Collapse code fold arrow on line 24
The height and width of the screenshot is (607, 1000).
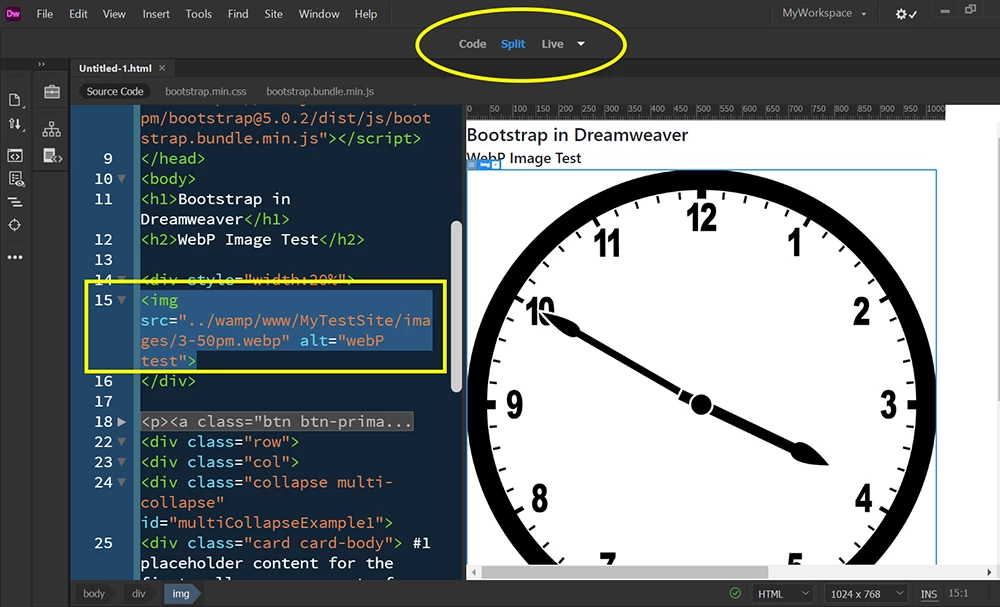pyautogui.click(x=121, y=482)
